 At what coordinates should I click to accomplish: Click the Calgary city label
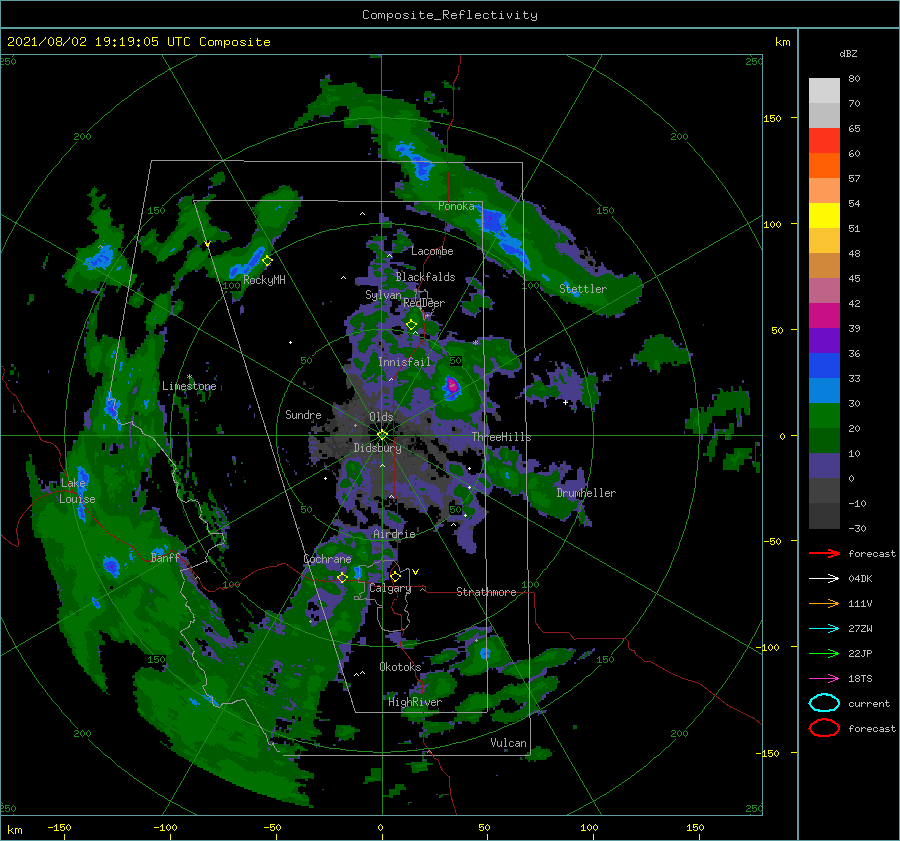point(390,588)
